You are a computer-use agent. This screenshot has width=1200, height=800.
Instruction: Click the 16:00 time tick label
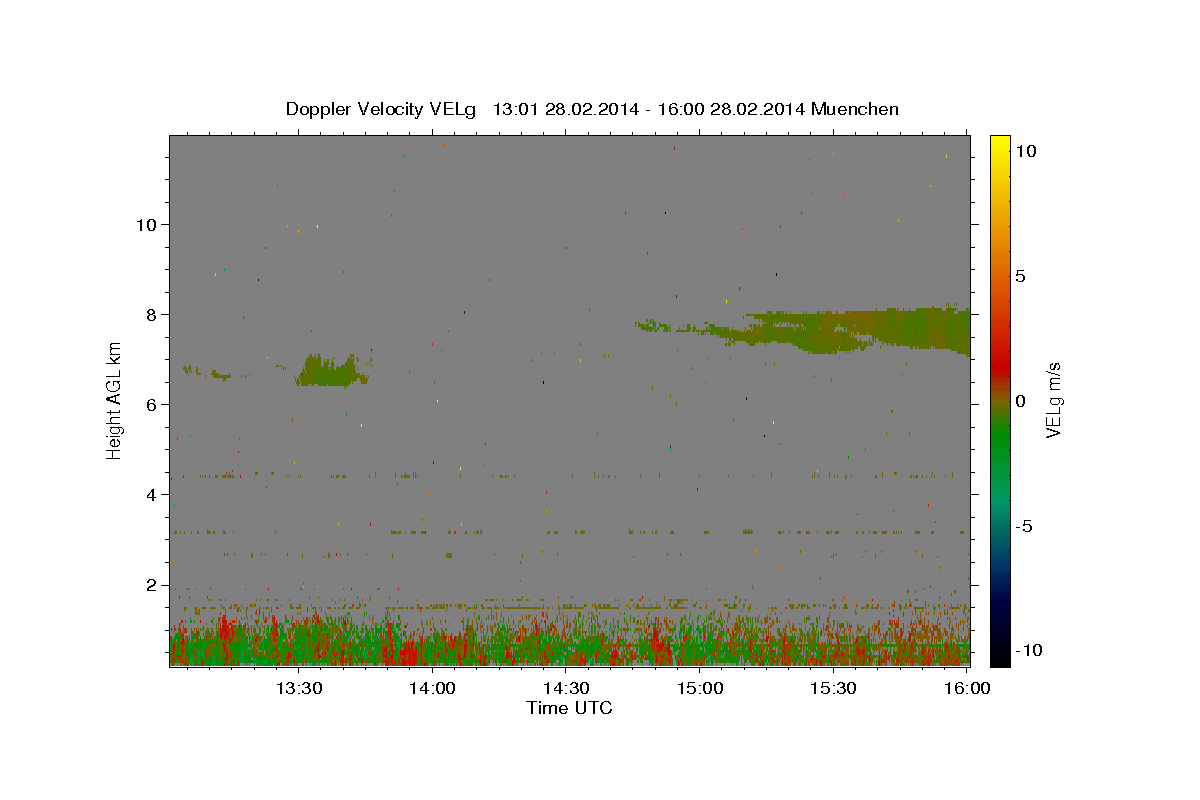pyautogui.click(x=966, y=688)
